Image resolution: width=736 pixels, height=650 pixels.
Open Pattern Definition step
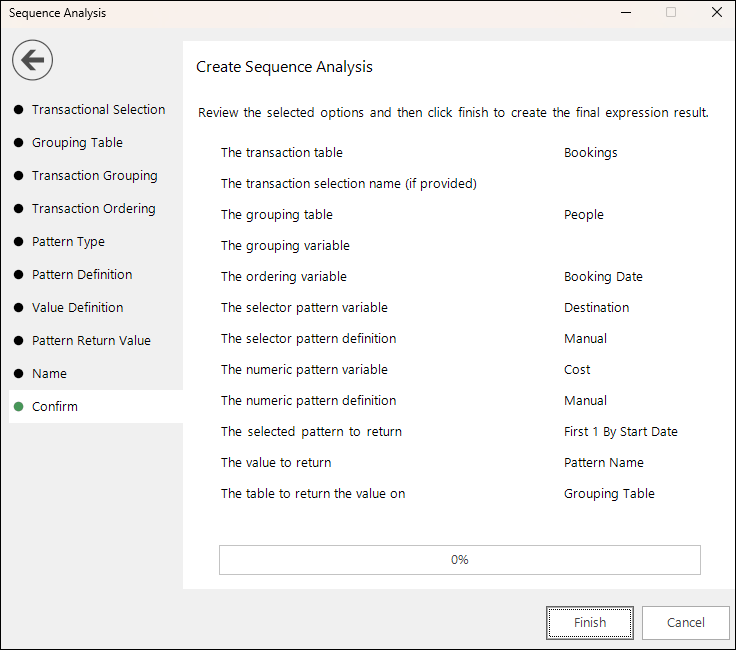pyautogui.click(x=82, y=275)
